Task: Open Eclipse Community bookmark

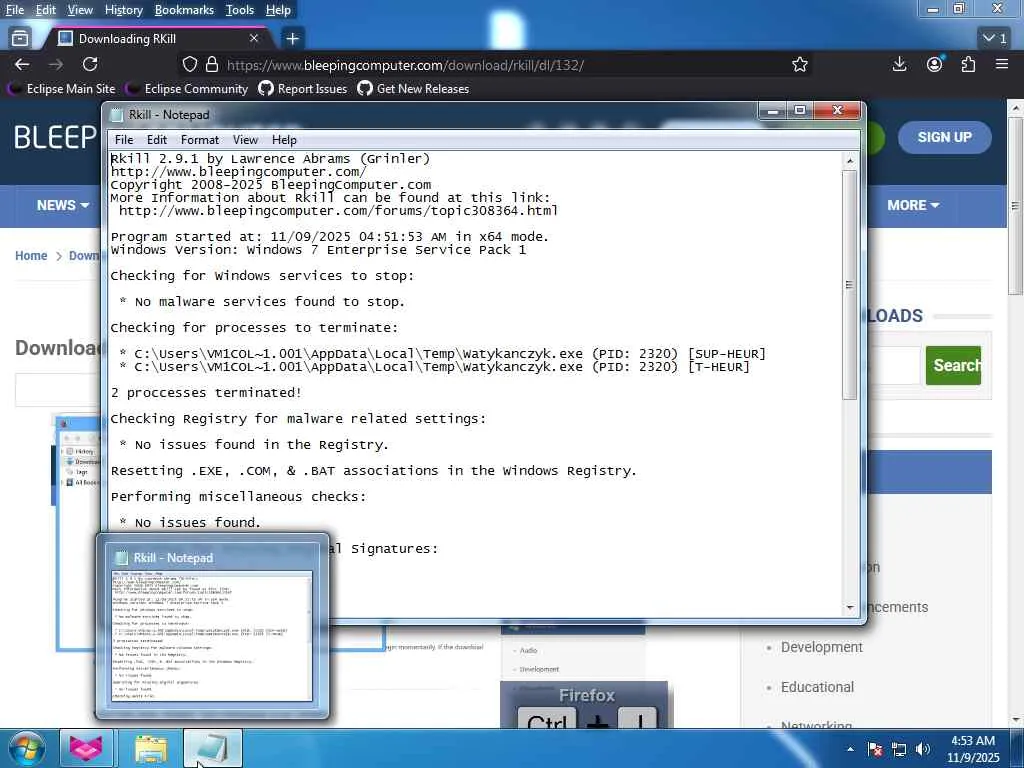Action: click(x=187, y=89)
